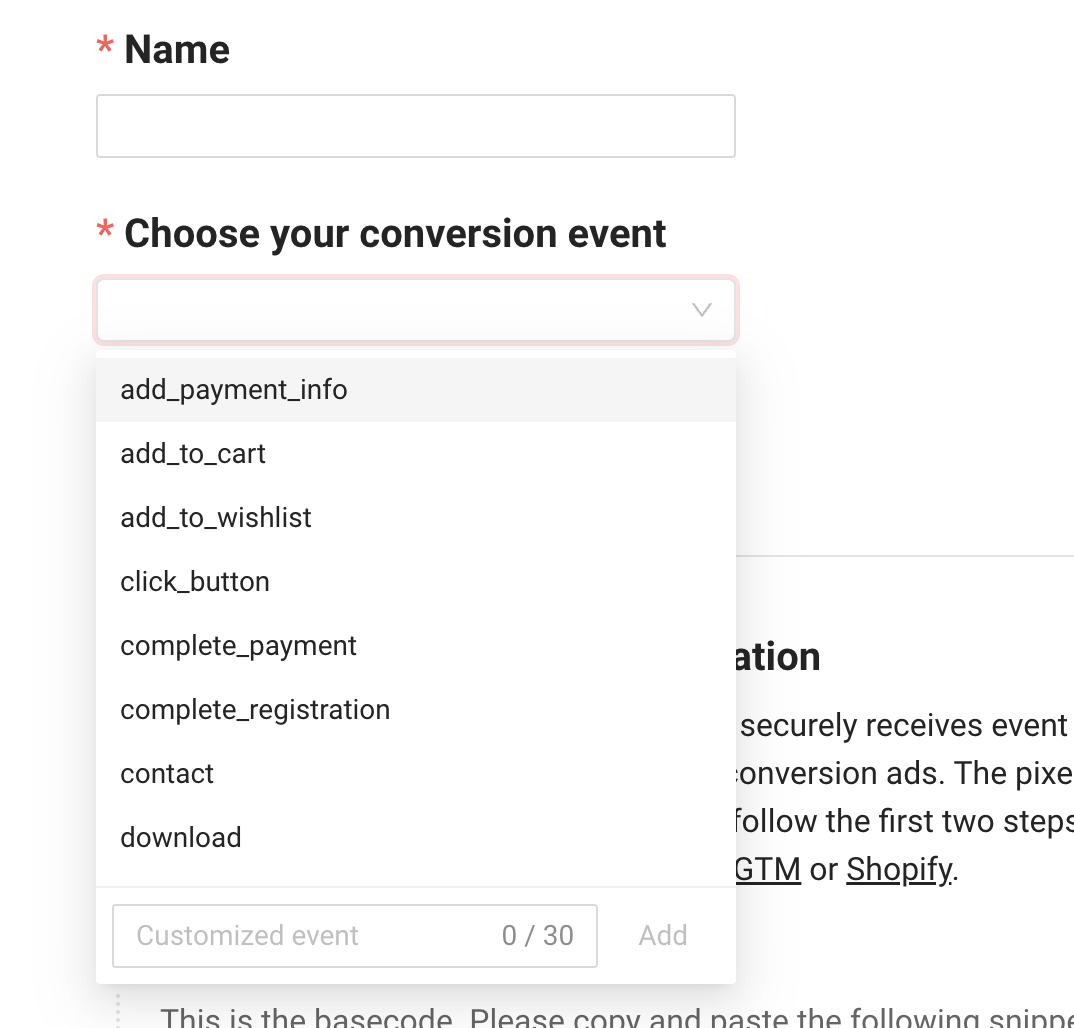Click the conversion event dropdown chevron arrow
This screenshot has height=1028, width=1074.
(701, 310)
